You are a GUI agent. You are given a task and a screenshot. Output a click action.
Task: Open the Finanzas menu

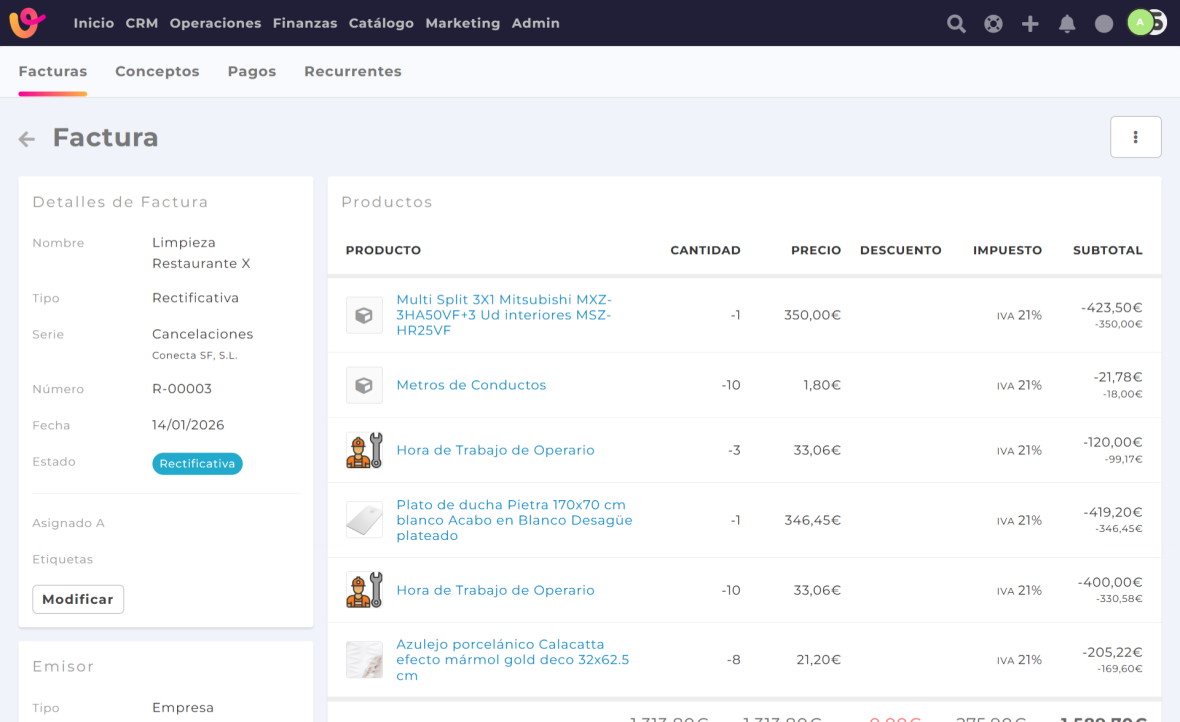coord(304,23)
